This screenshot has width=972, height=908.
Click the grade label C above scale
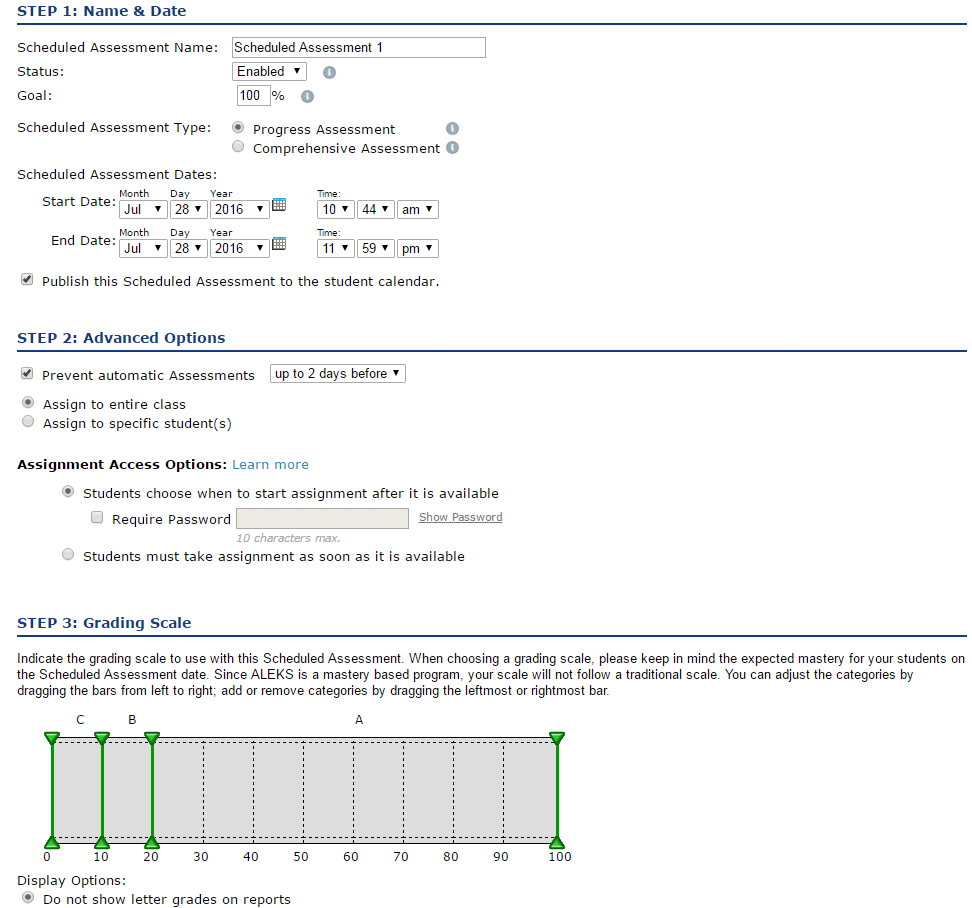(x=80, y=720)
